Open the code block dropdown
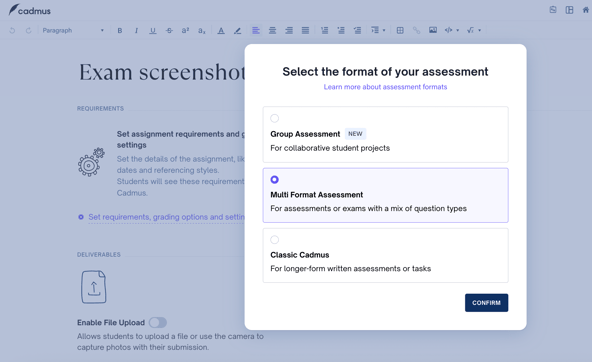The image size is (592, 362). tap(452, 30)
